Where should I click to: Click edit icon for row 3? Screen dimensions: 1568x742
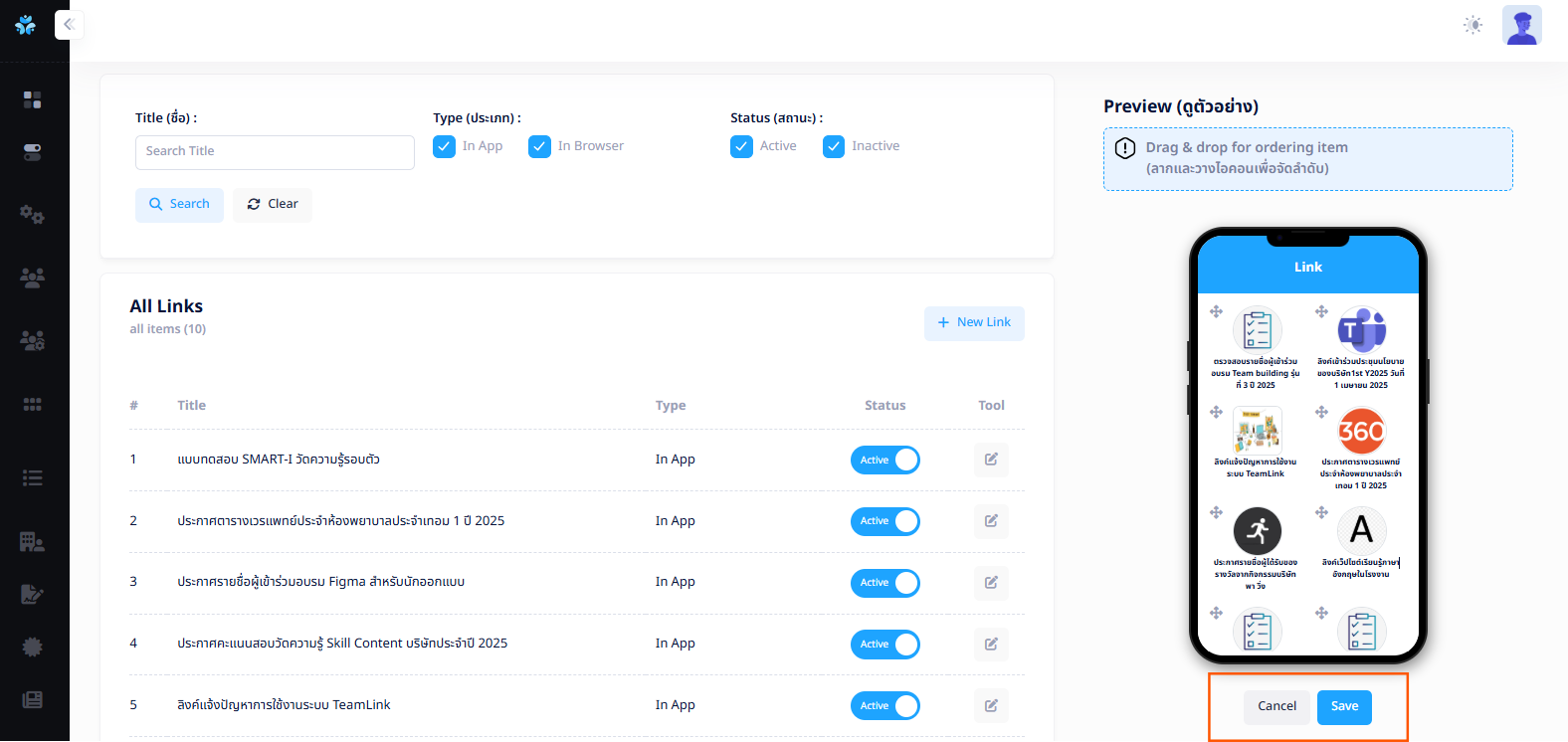click(991, 583)
